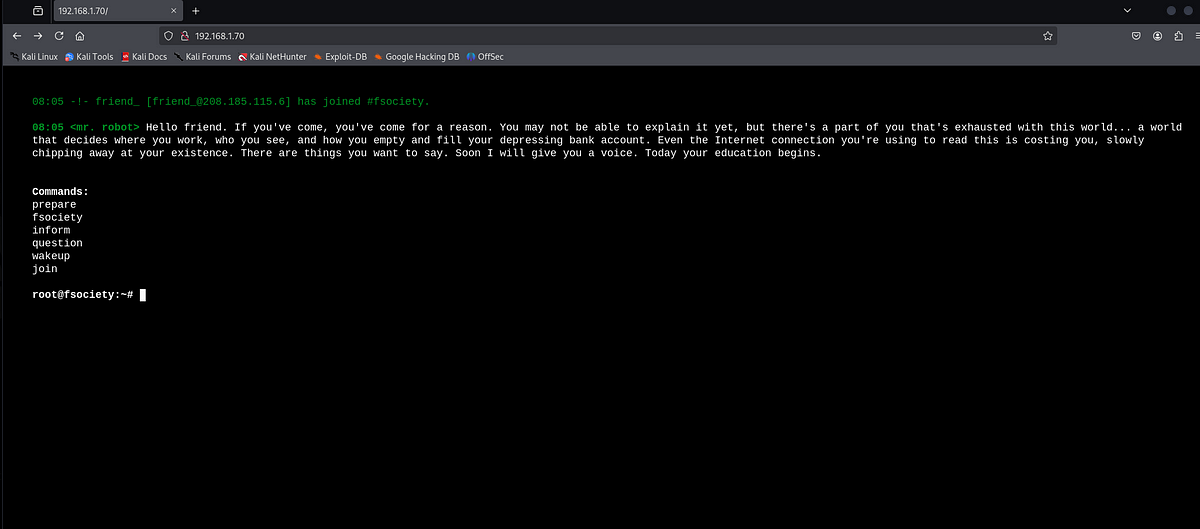
Task: Close the 192.168.1.70/ tab
Action: click(x=171, y=10)
